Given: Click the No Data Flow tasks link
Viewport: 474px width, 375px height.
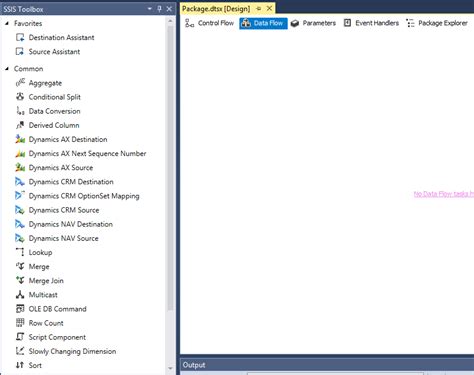Looking at the screenshot, I should [444, 194].
